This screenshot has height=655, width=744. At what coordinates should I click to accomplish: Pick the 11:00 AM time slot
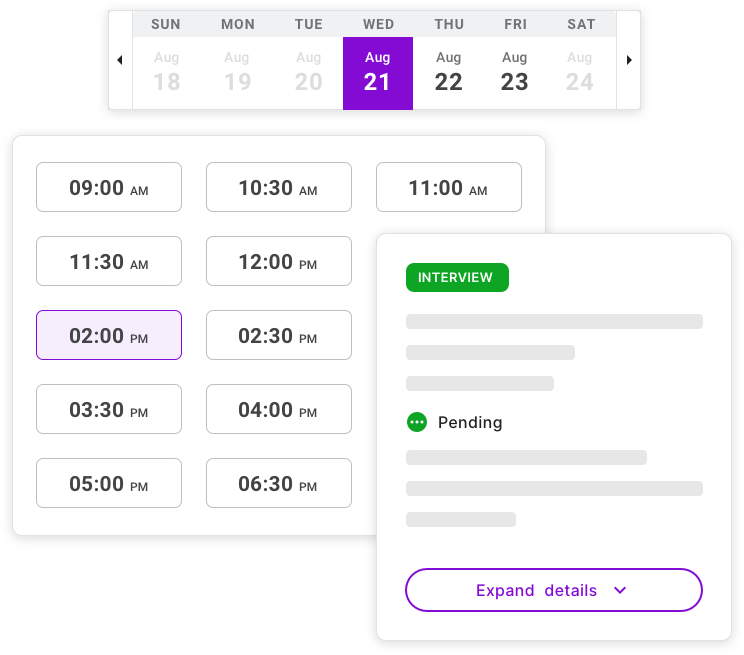coord(449,187)
